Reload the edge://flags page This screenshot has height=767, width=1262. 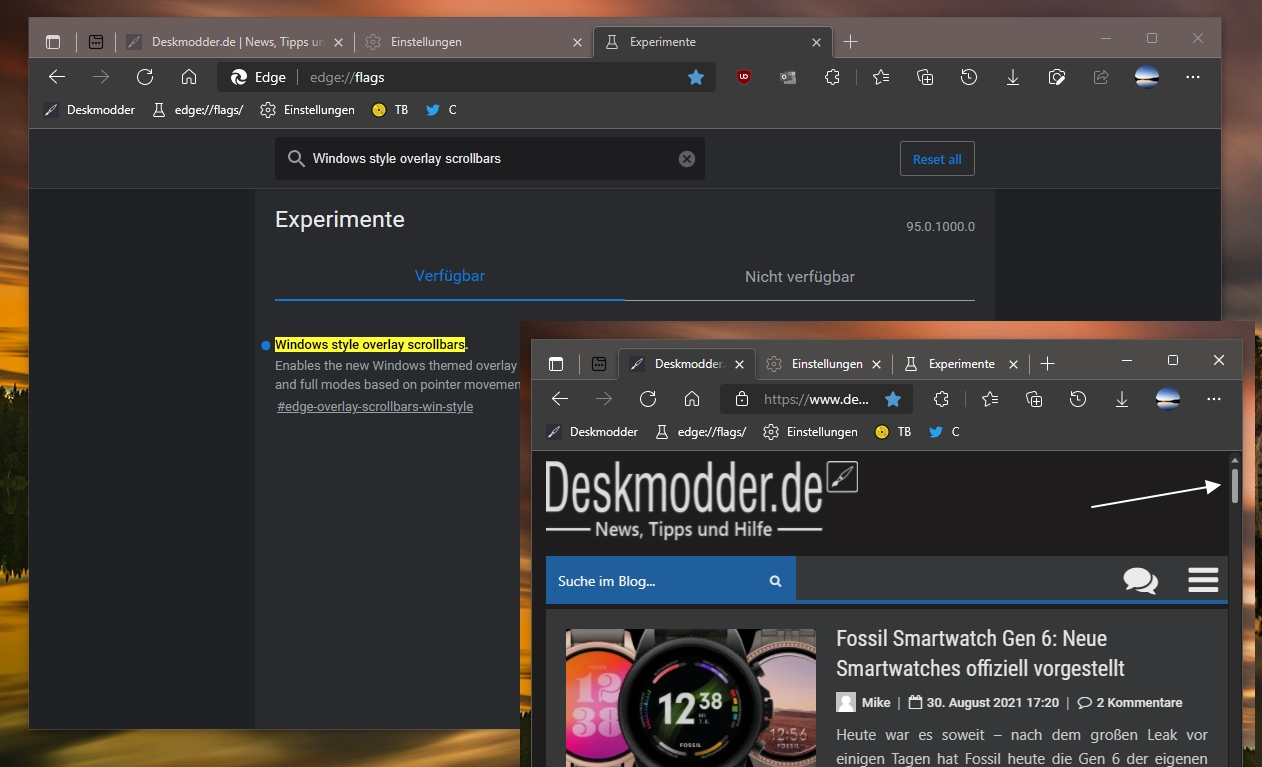pos(145,77)
